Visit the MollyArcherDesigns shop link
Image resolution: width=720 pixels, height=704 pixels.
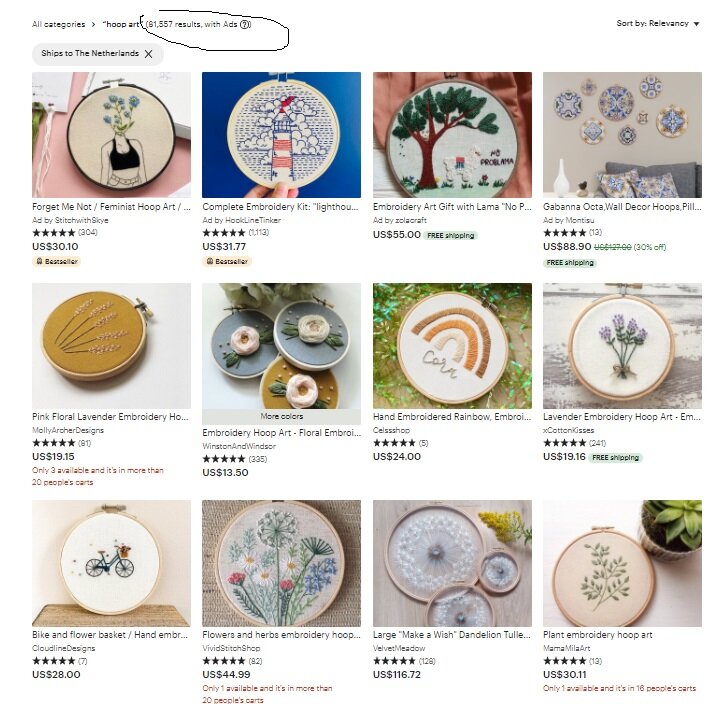point(68,430)
